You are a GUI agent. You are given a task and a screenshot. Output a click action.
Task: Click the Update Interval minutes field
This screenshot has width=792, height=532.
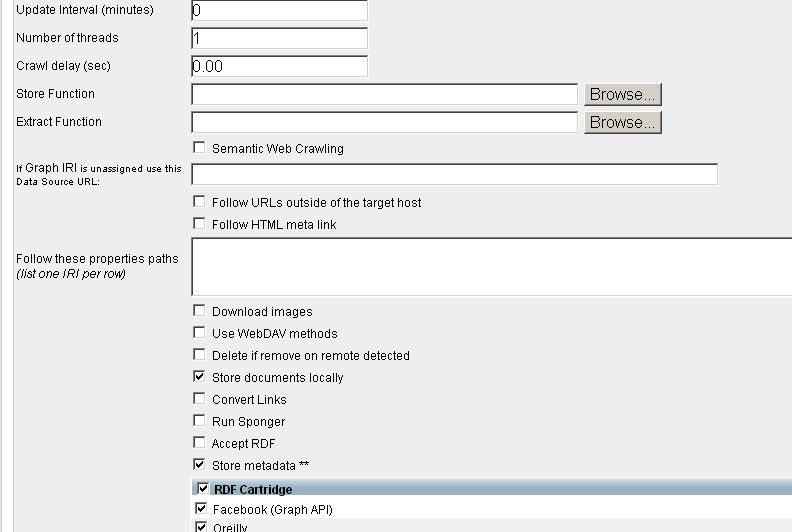click(x=279, y=11)
